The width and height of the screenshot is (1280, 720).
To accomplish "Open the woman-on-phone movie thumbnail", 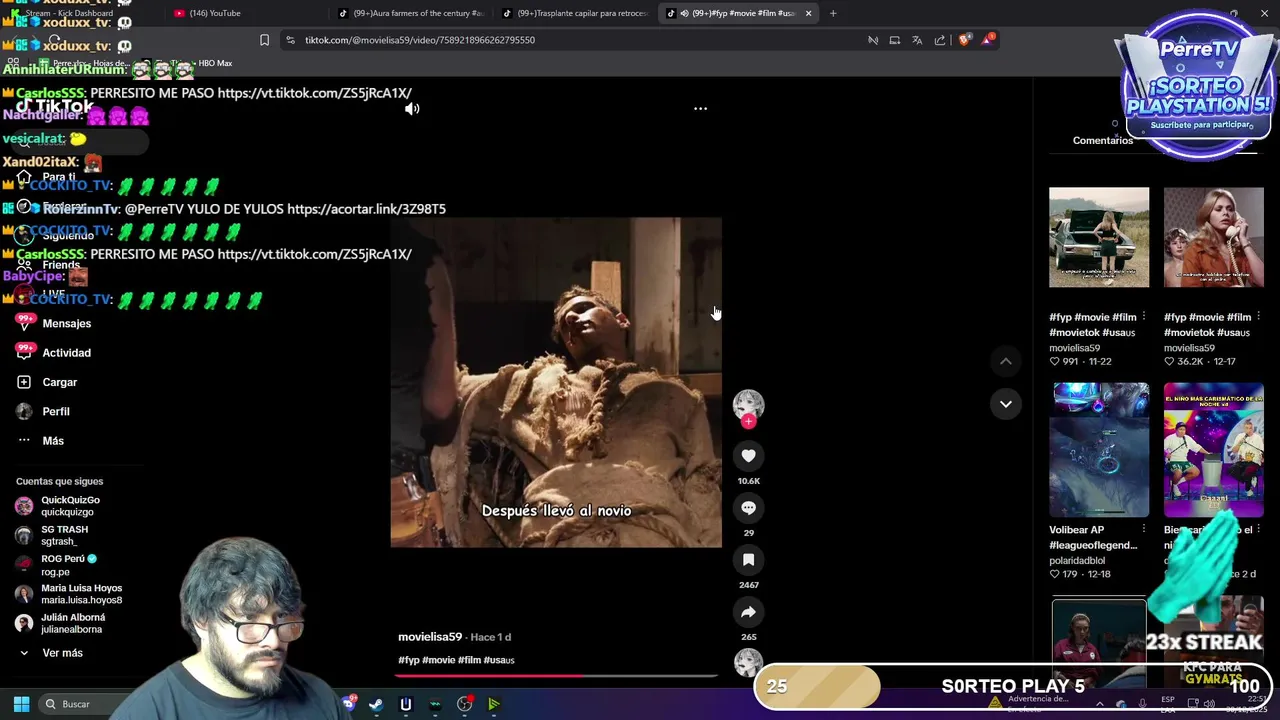I will click(1213, 237).
